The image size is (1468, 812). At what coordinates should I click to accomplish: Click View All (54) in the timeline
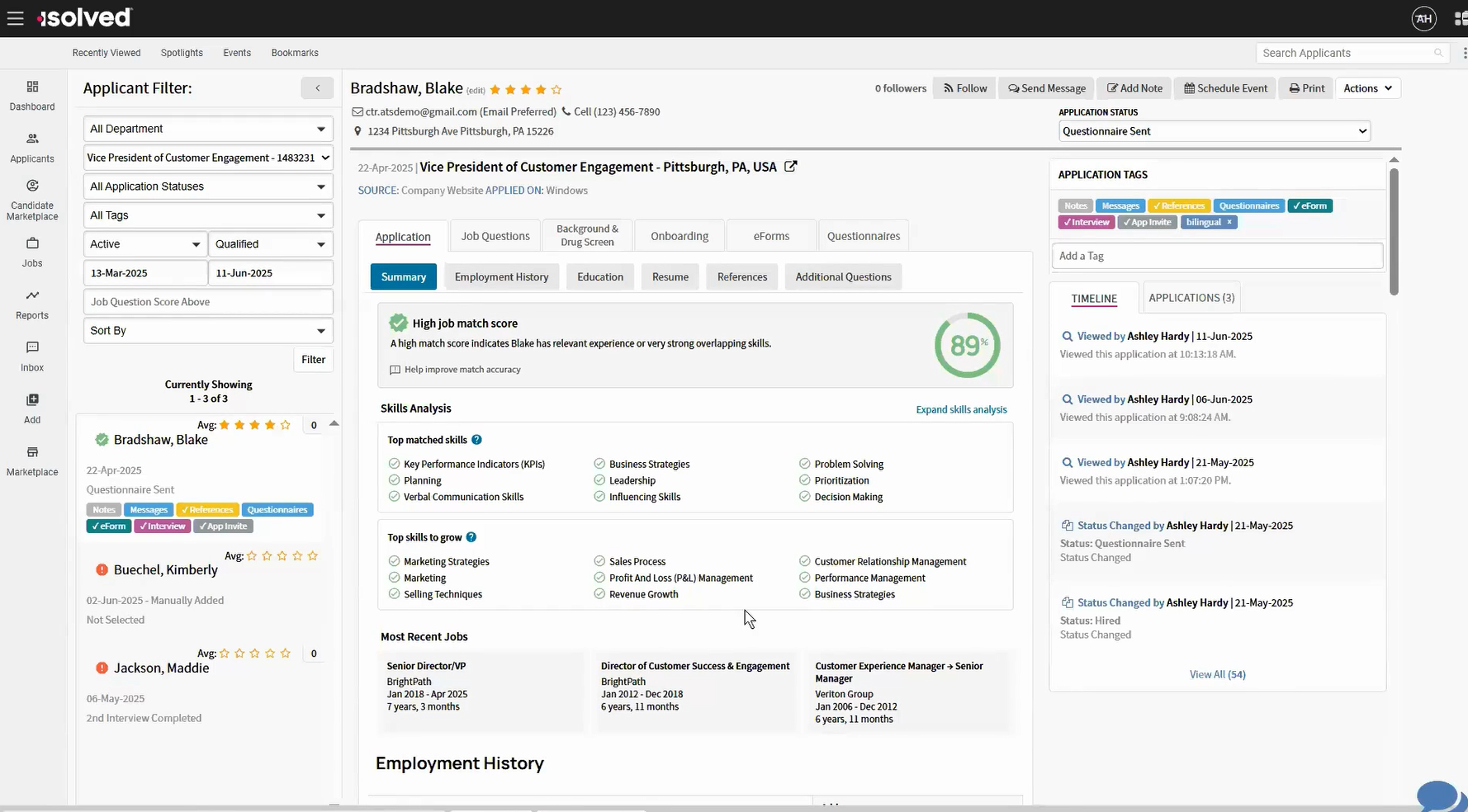pos(1217,674)
